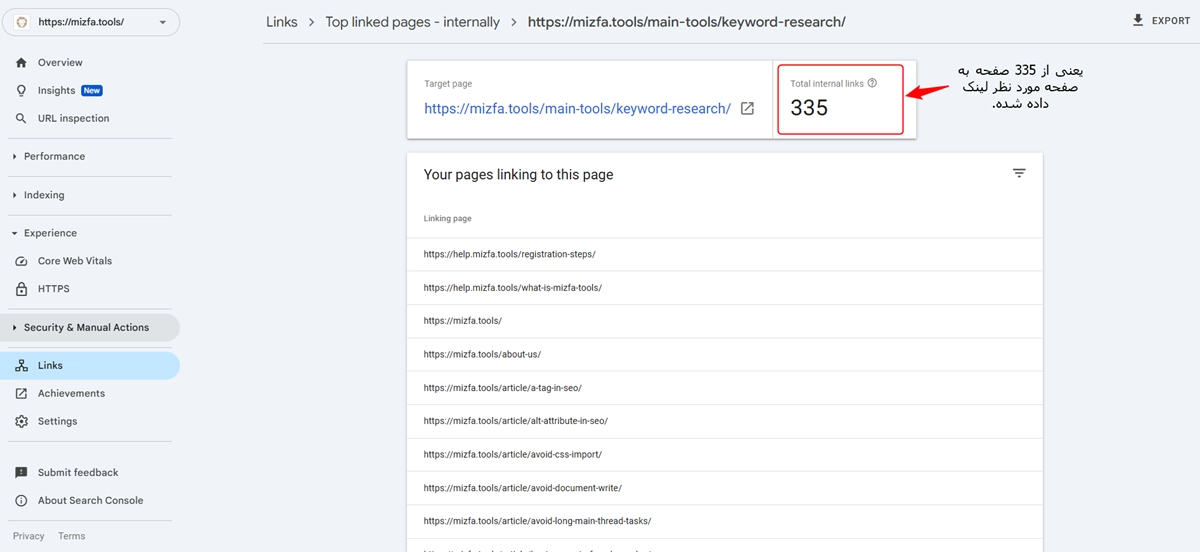The image size is (1200, 552).
Task: Click the Overview home icon
Action: pyautogui.click(x=21, y=63)
